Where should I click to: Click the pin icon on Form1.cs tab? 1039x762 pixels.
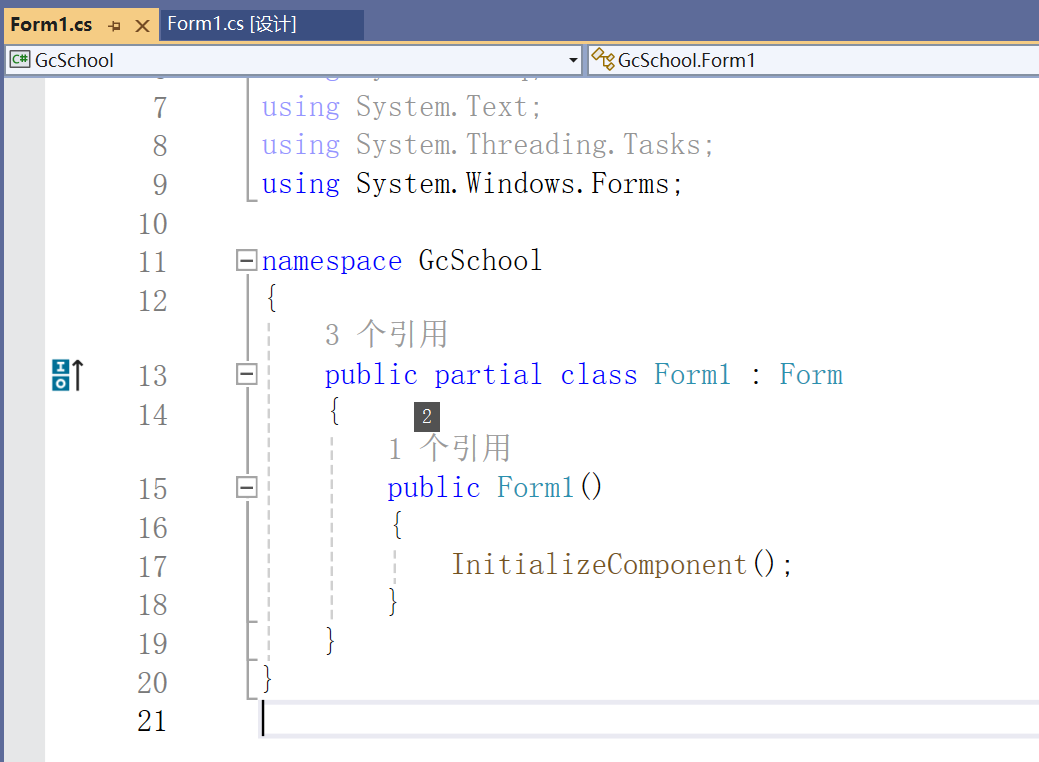(115, 26)
